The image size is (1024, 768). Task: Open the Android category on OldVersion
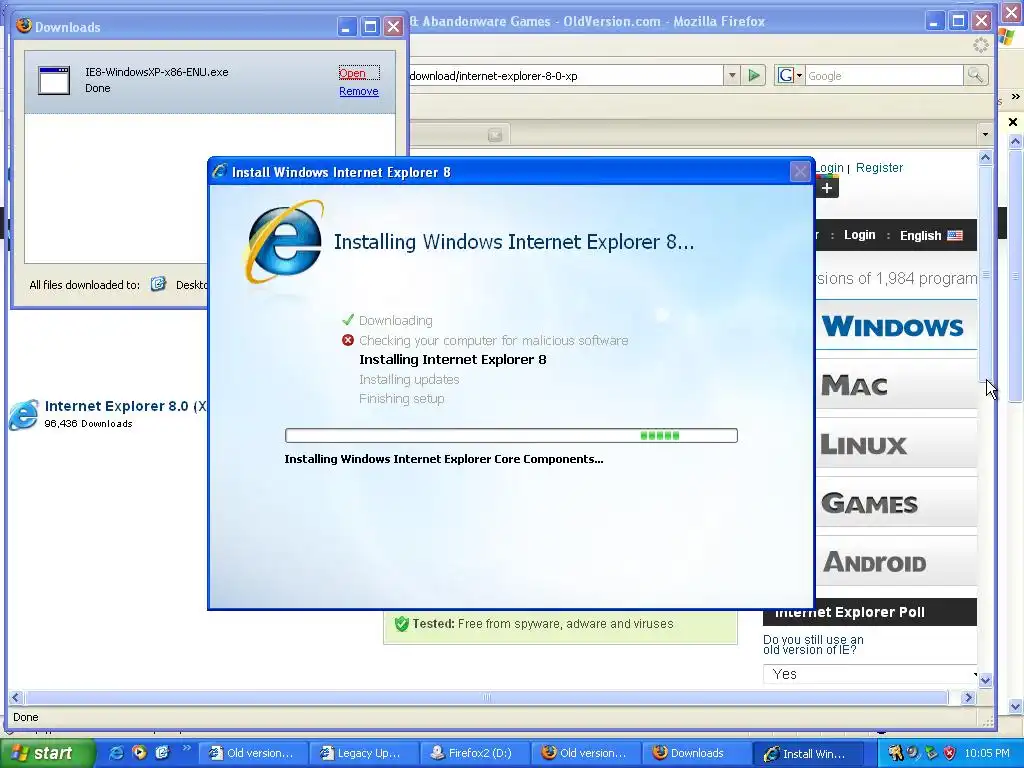click(x=895, y=562)
